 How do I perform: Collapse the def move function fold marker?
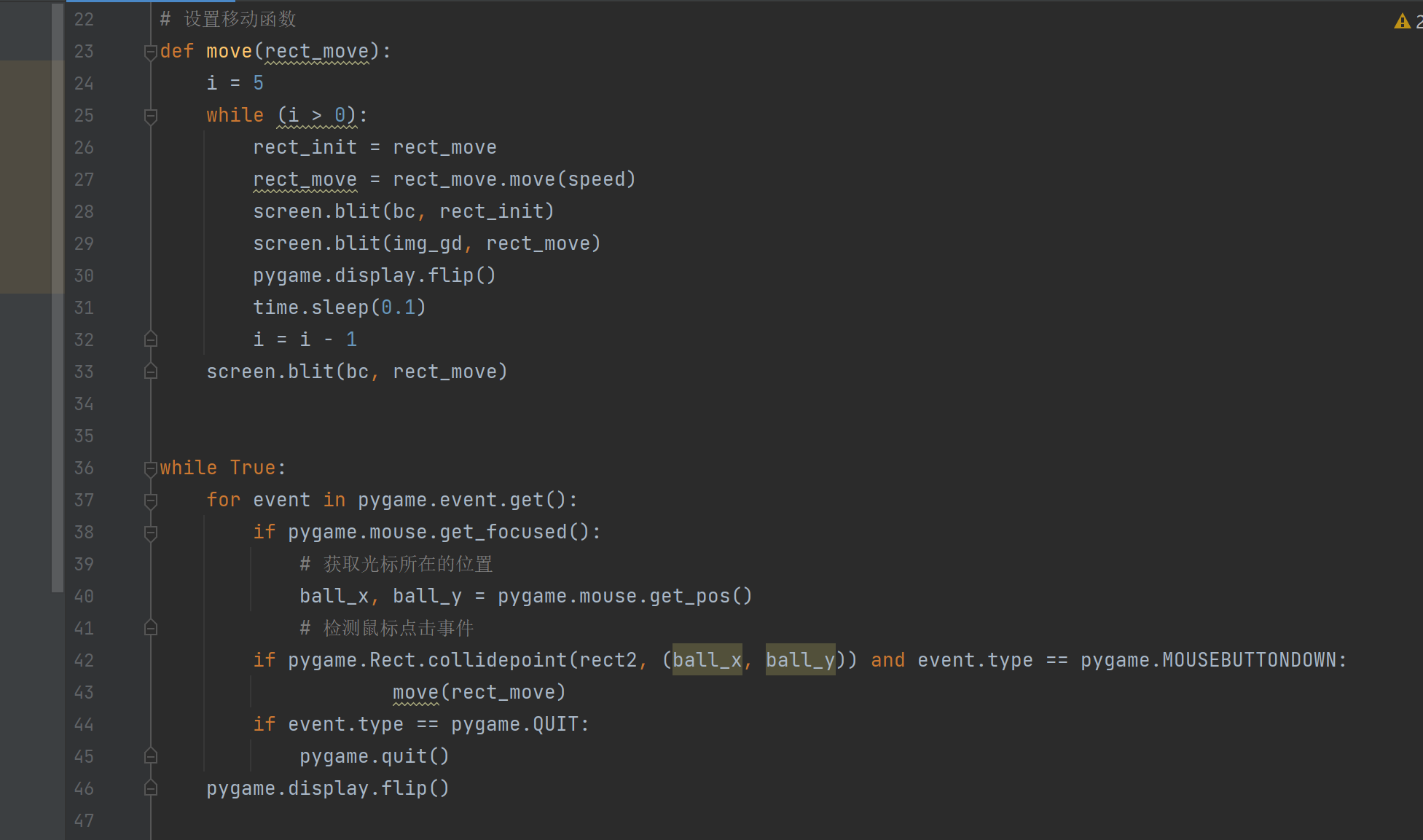tap(151, 52)
